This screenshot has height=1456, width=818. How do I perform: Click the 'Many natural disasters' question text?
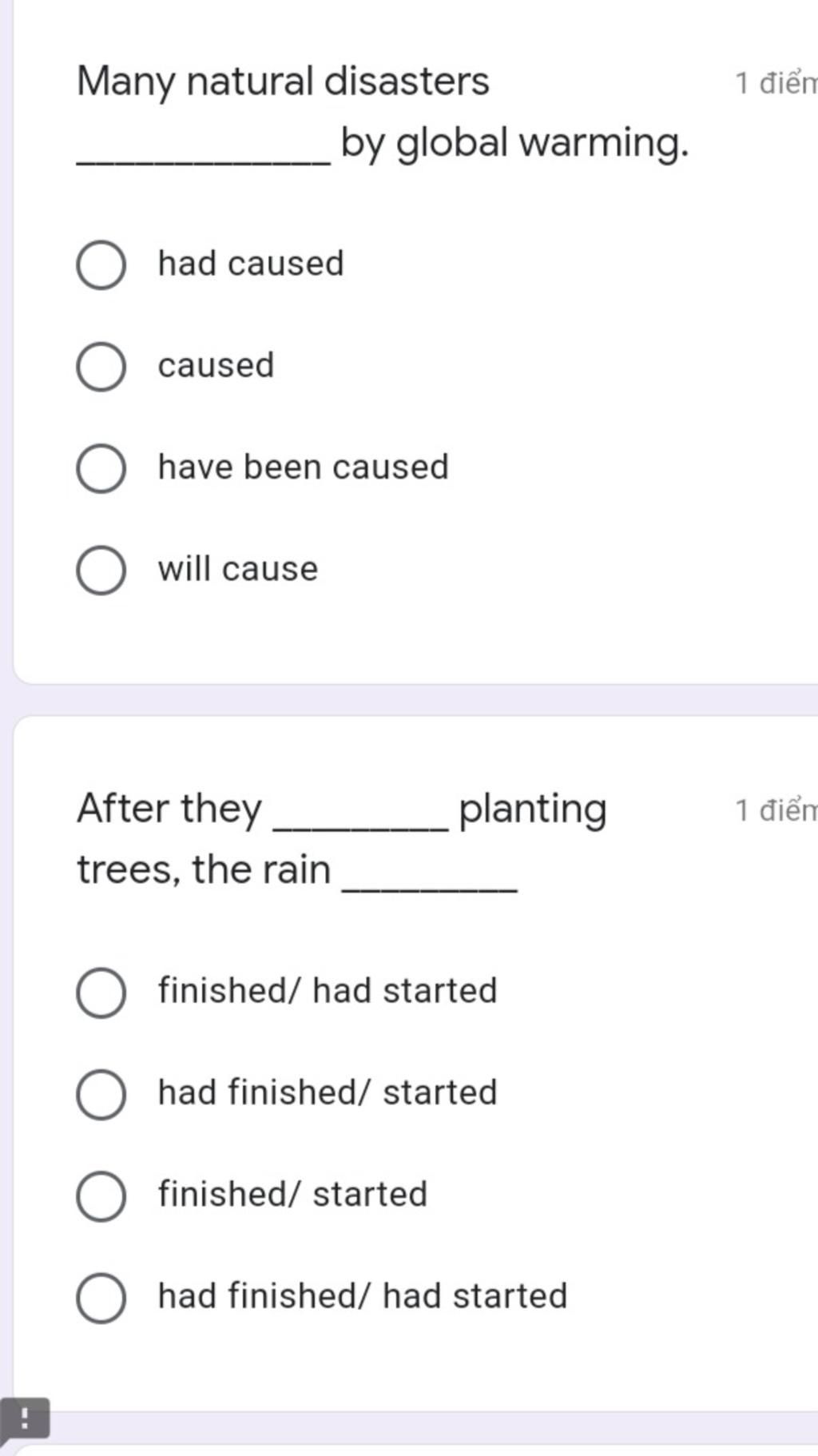[x=383, y=113]
